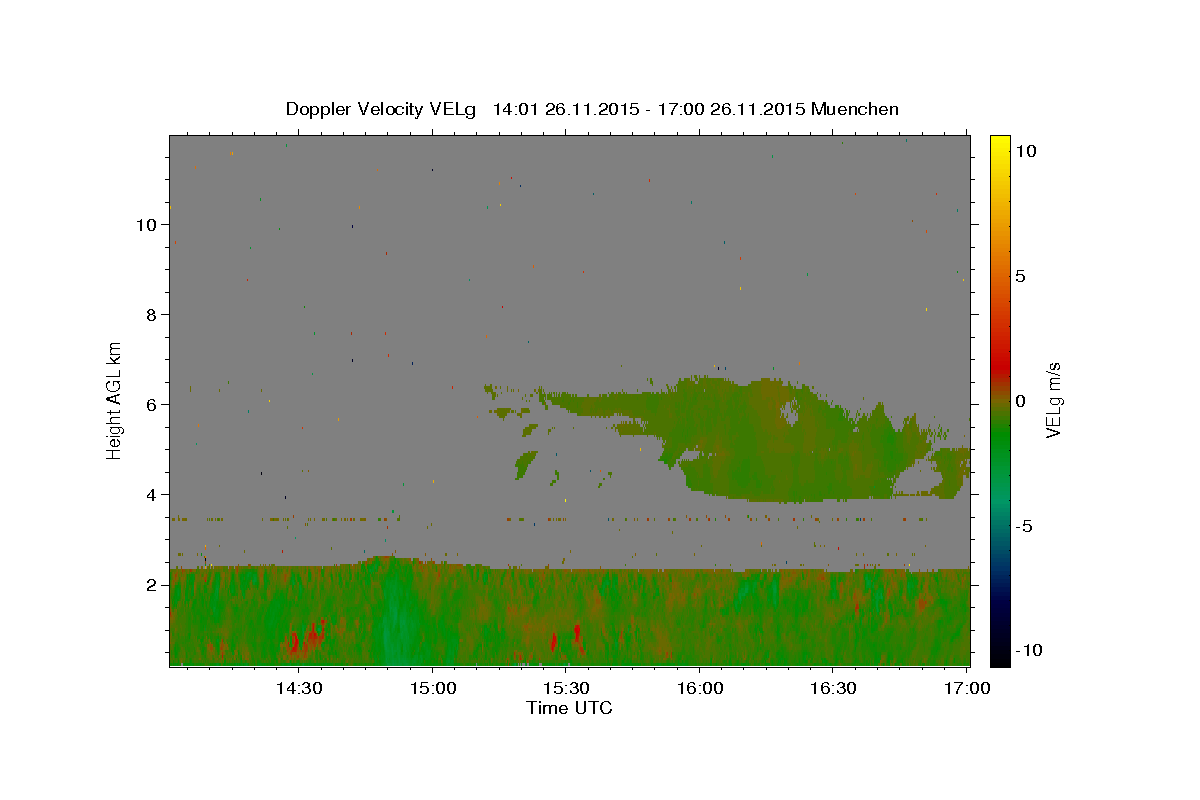Click the colorbar value -5 label
Viewport: 1200px width, 800px height.
pos(1024,526)
